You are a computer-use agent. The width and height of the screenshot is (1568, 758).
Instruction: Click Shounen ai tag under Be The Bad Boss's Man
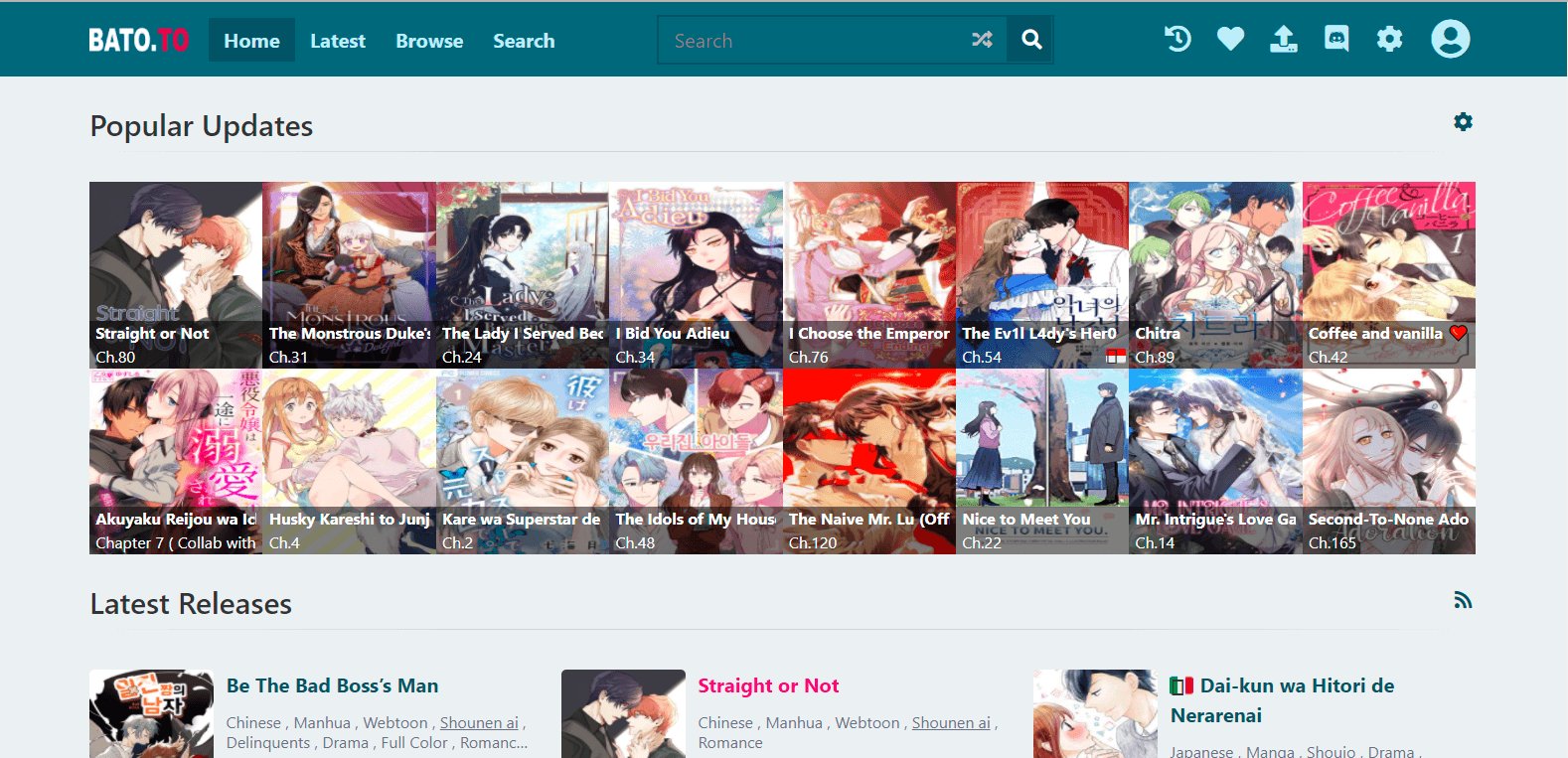(x=479, y=723)
